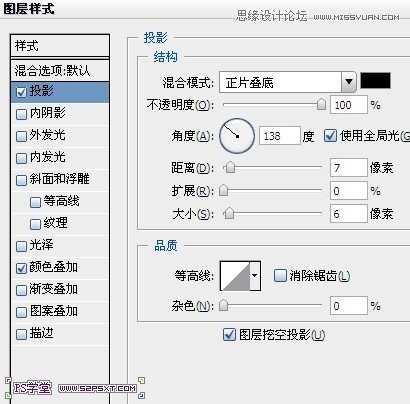410x404 pixels.
Task: Click the size field showing 6
Action: tap(349, 213)
